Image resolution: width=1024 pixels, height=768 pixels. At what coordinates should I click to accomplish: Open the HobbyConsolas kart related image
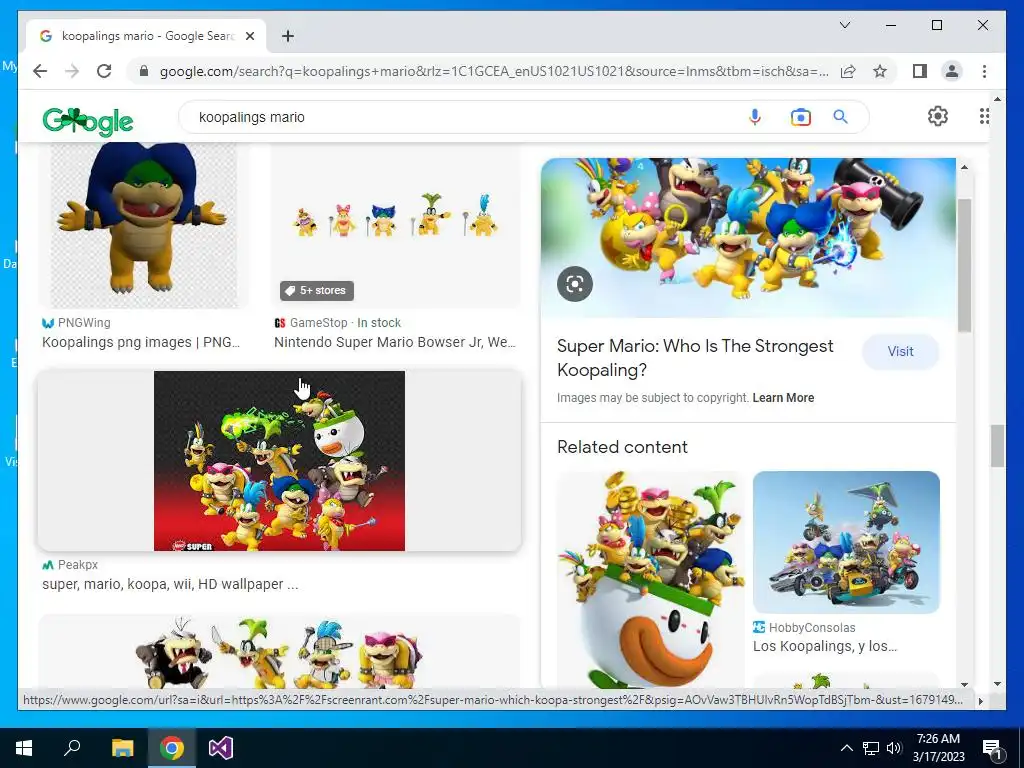[846, 542]
